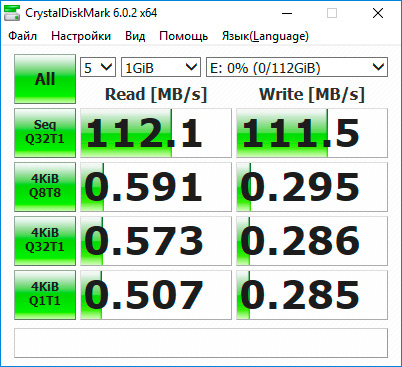Open the drive selector showing E: 0%
The width and height of the screenshot is (402, 367).
point(297,67)
